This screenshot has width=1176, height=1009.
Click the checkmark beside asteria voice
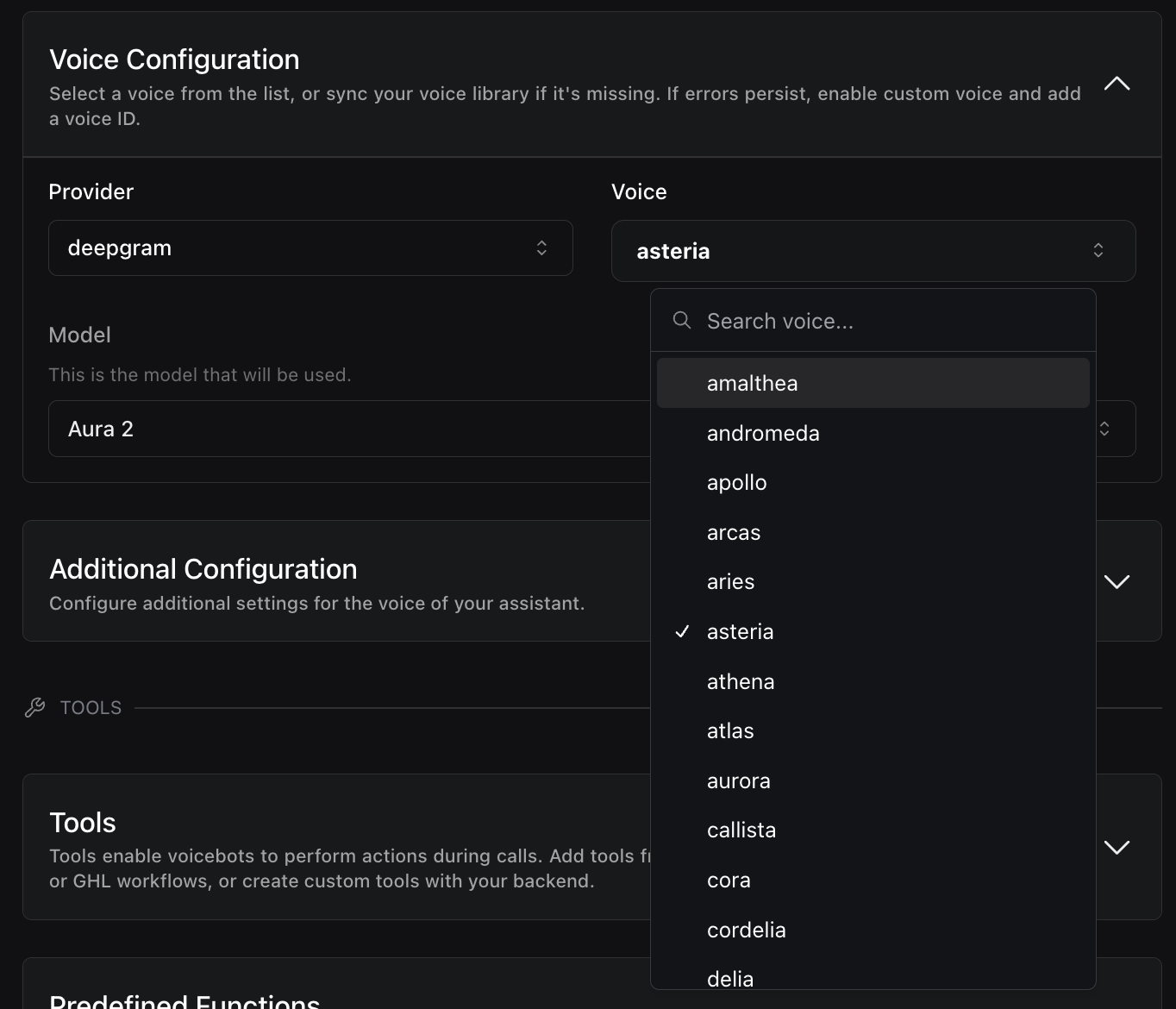coord(682,631)
